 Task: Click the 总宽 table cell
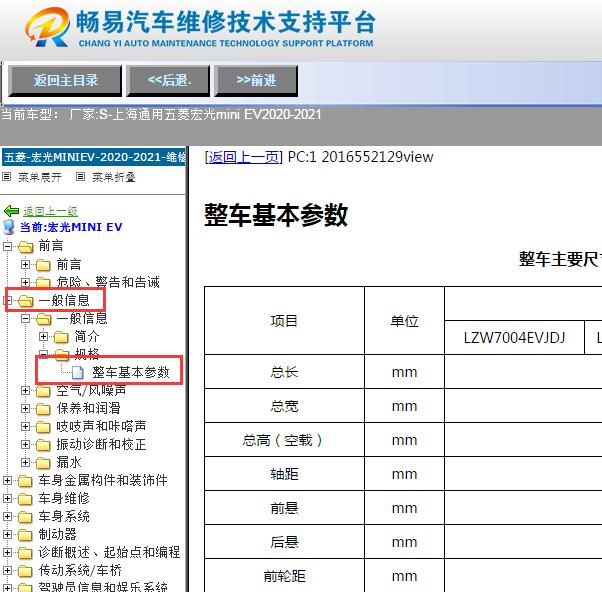(284, 406)
